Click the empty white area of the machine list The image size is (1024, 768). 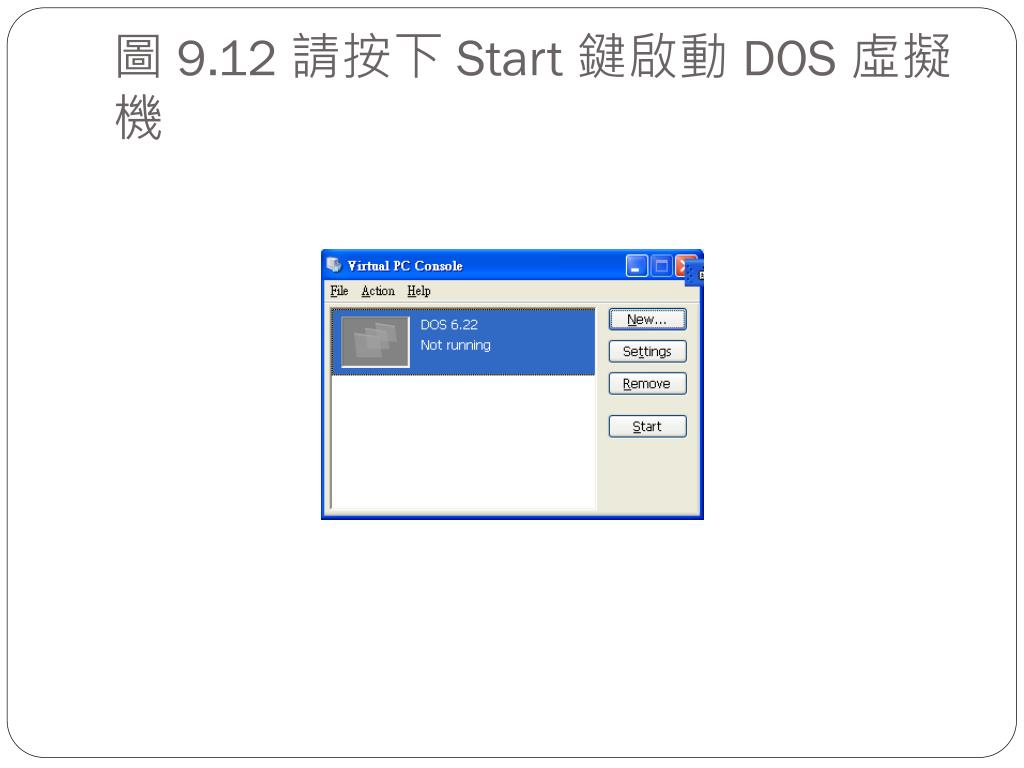(464, 442)
